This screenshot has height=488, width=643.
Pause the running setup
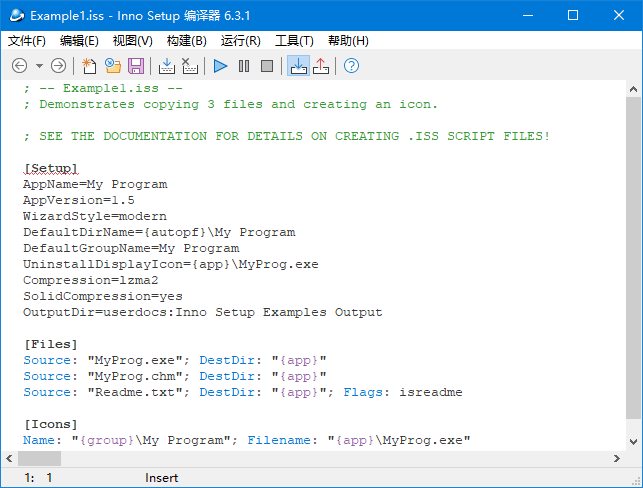(x=244, y=66)
